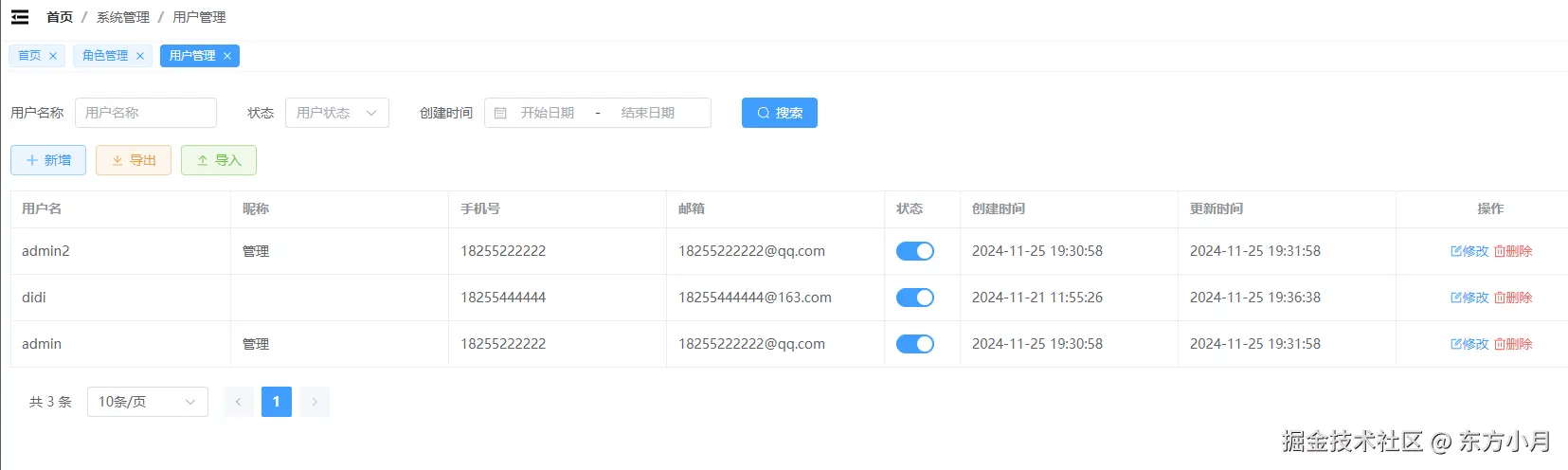Image resolution: width=1568 pixels, height=470 pixels.
Task: Click created time 2024-11-21 11:55:26
Action: click(x=1037, y=298)
